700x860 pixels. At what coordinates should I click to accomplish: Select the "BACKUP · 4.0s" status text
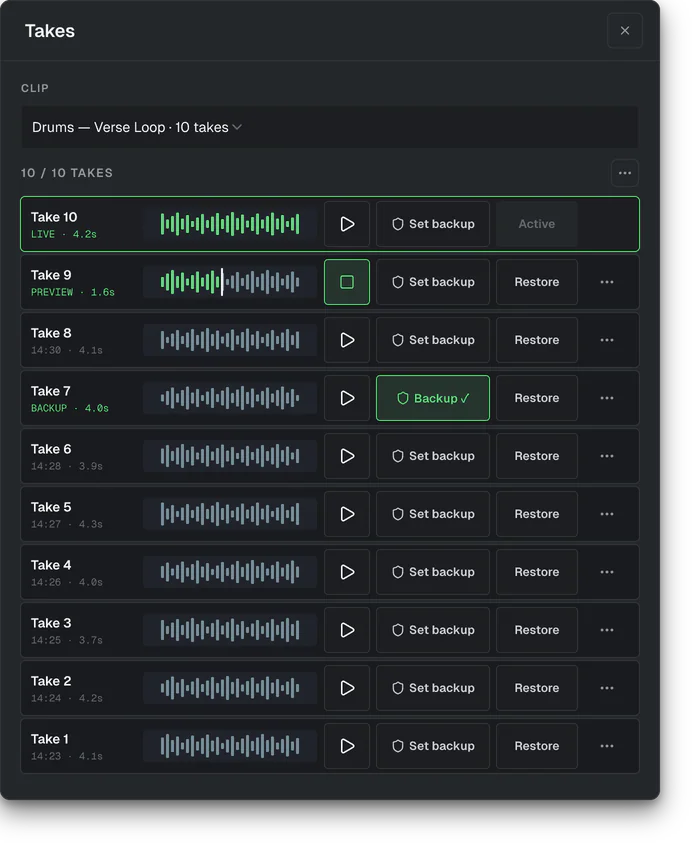70,408
